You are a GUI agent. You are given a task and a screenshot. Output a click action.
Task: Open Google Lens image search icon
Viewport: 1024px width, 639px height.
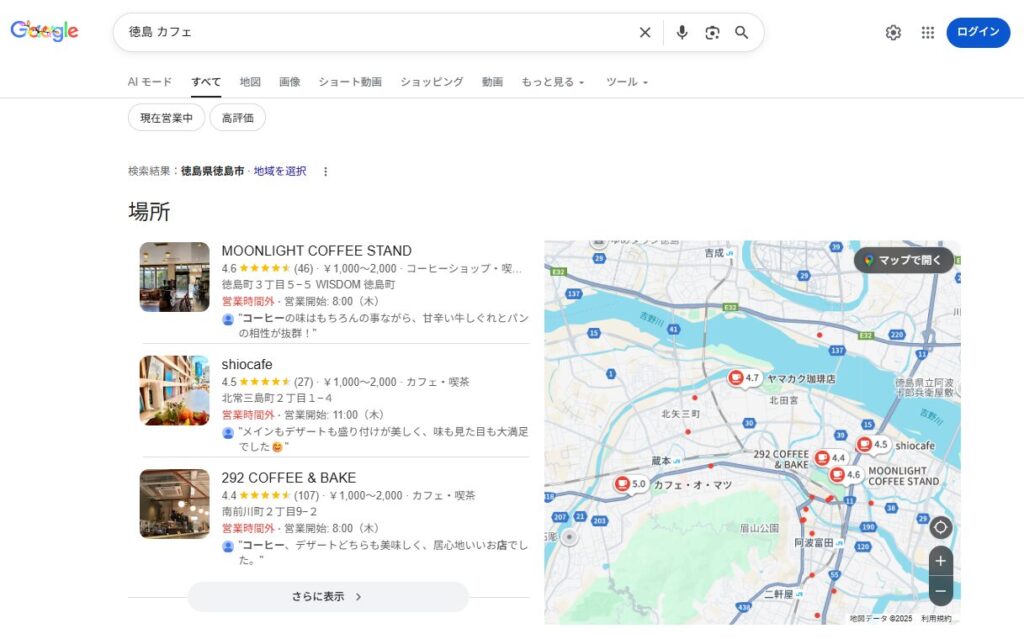[712, 32]
